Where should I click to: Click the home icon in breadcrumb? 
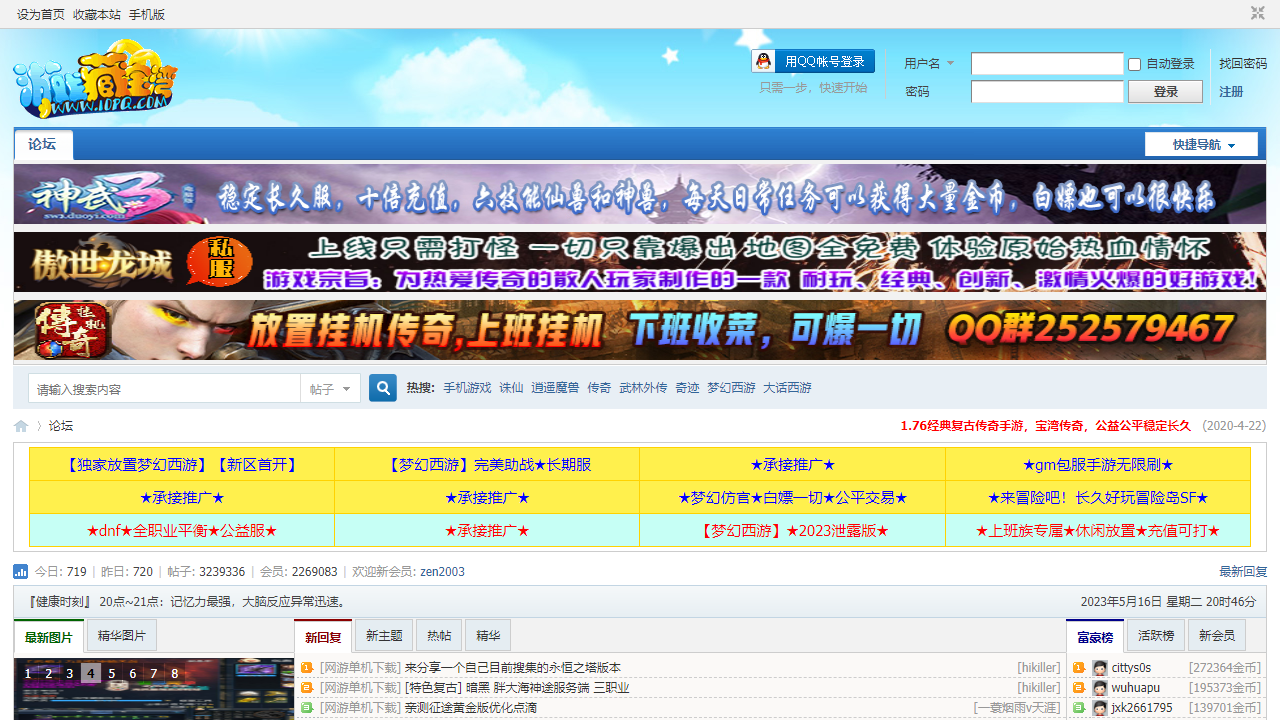(x=21, y=426)
